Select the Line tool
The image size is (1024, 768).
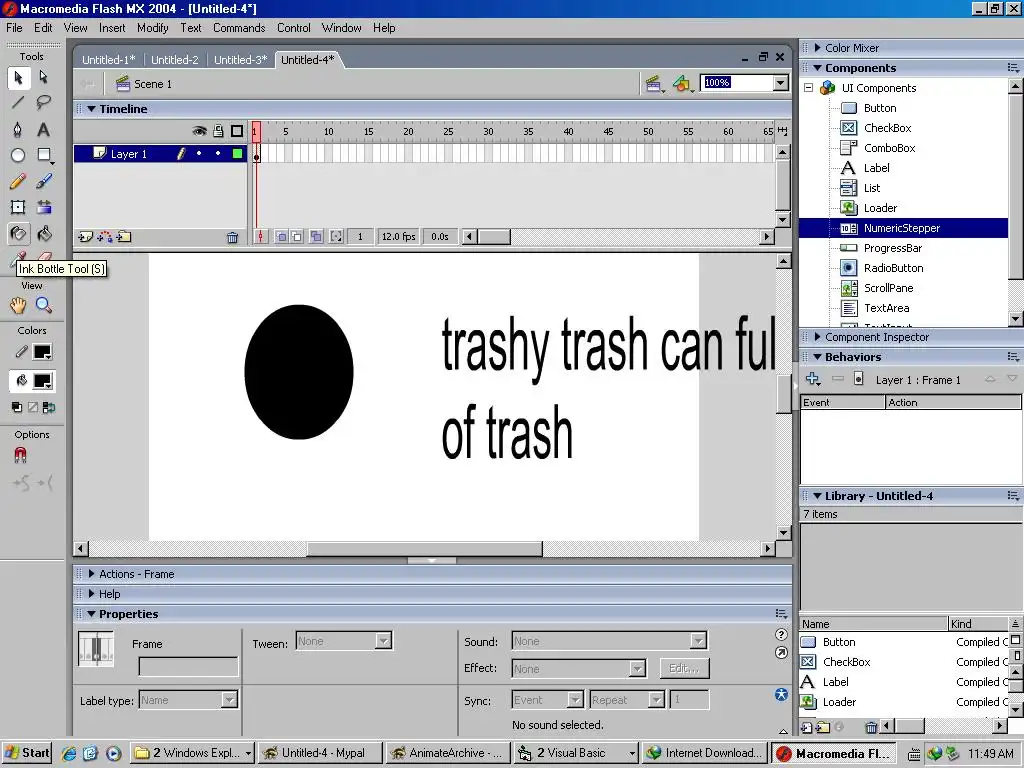pyautogui.click(x=18, y=103)
